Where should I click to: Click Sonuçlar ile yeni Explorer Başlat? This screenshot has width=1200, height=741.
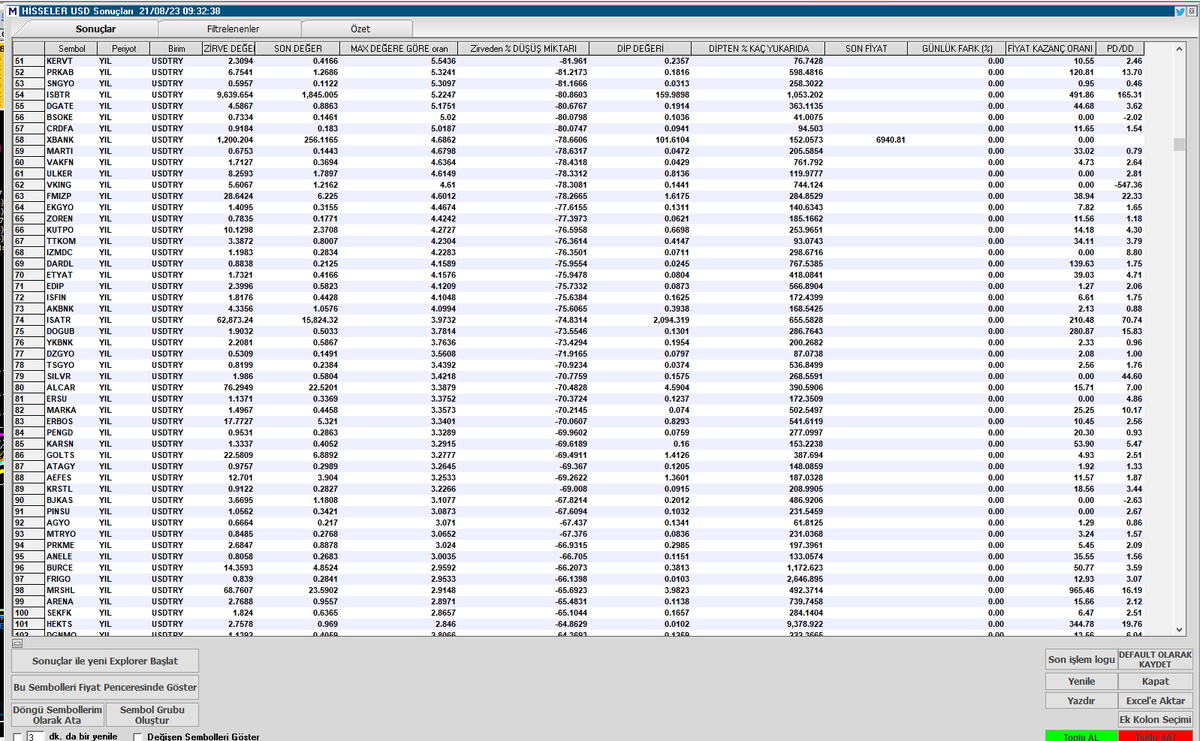coord(105,661)
